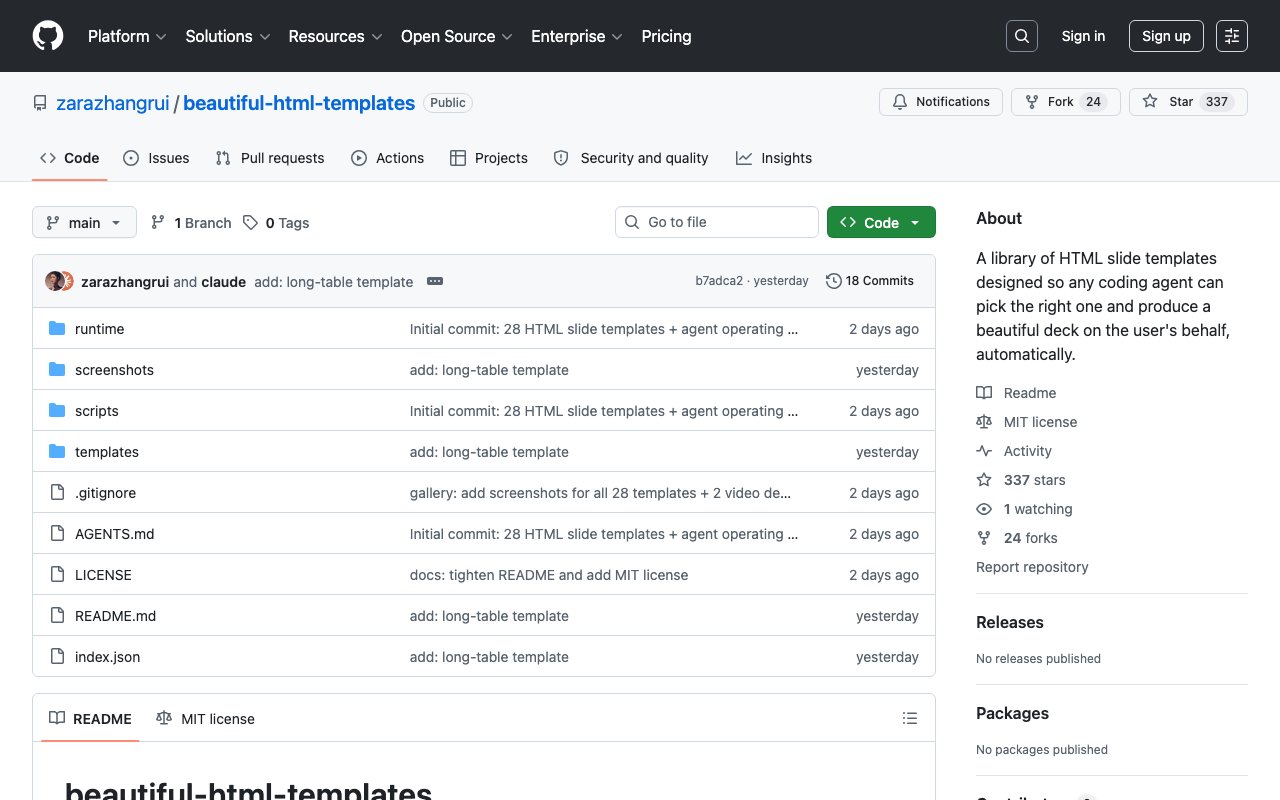Expand the Solutions menu

click(228, 36)
